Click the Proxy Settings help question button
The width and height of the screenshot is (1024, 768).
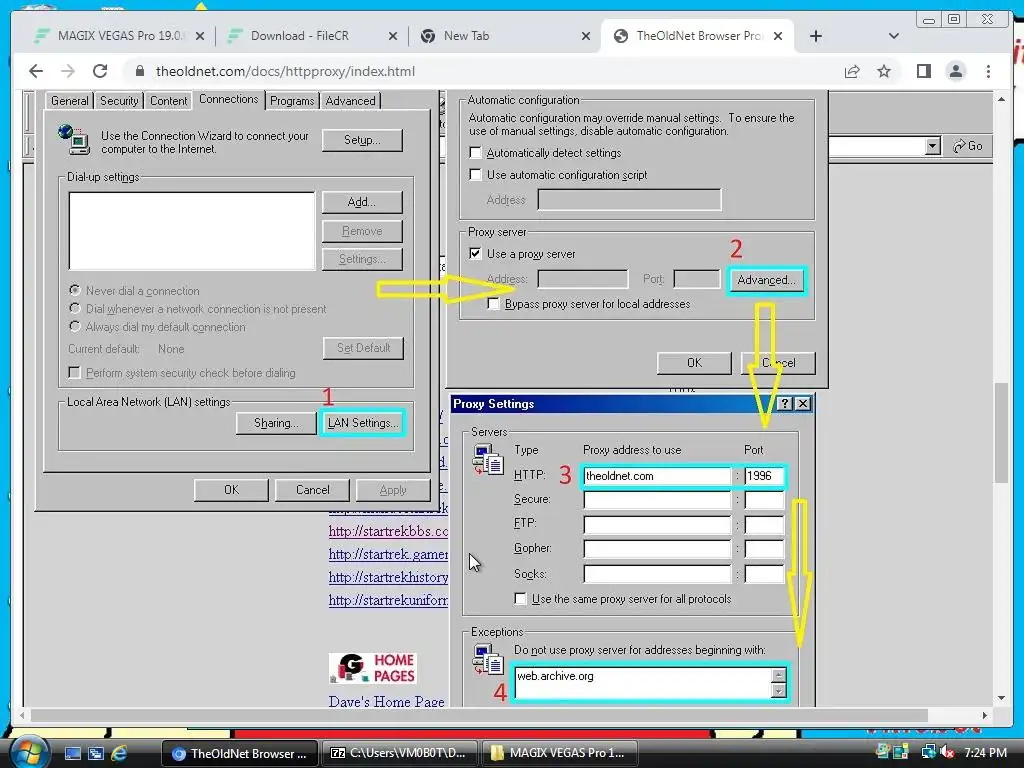tap(786, 404)
